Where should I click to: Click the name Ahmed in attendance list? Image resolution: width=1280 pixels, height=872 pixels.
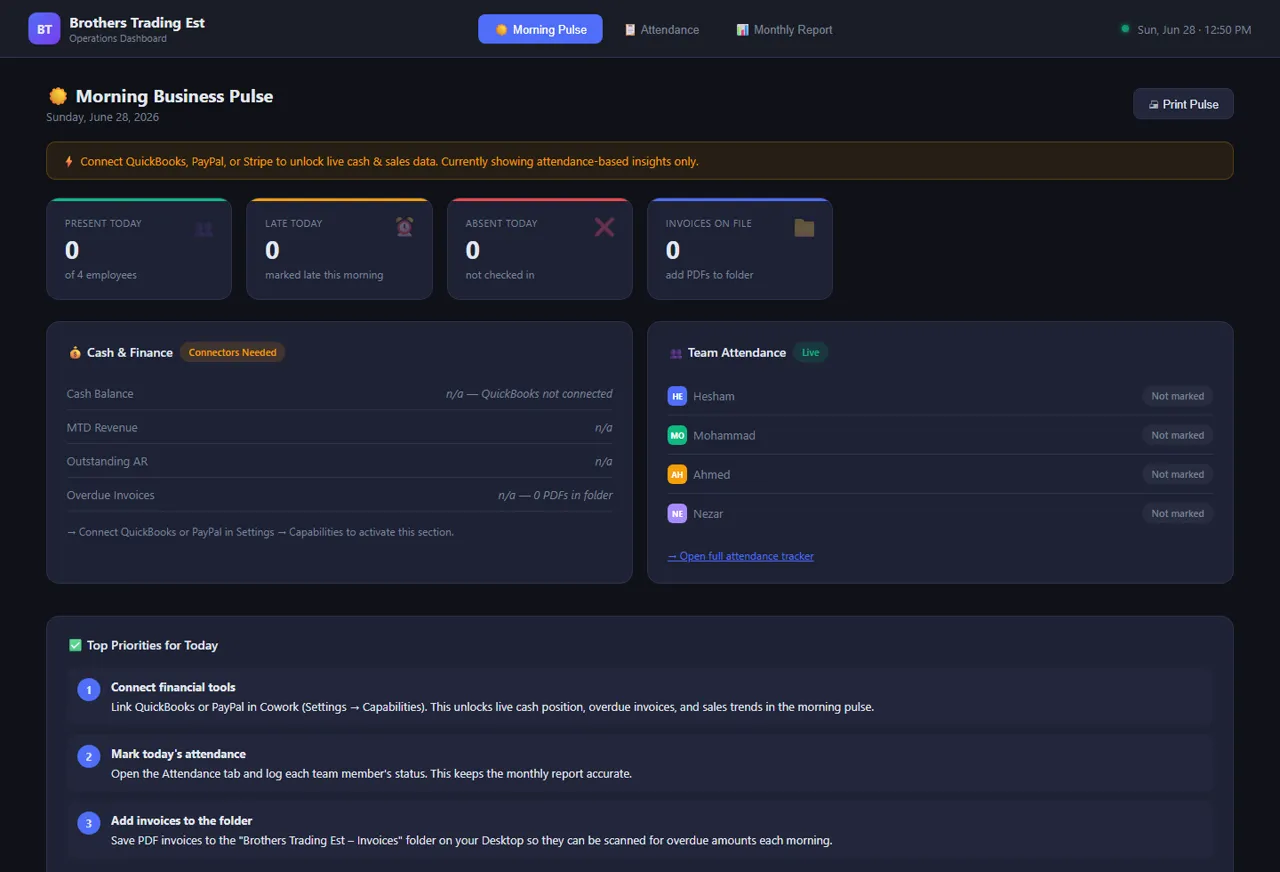[712, 474]
